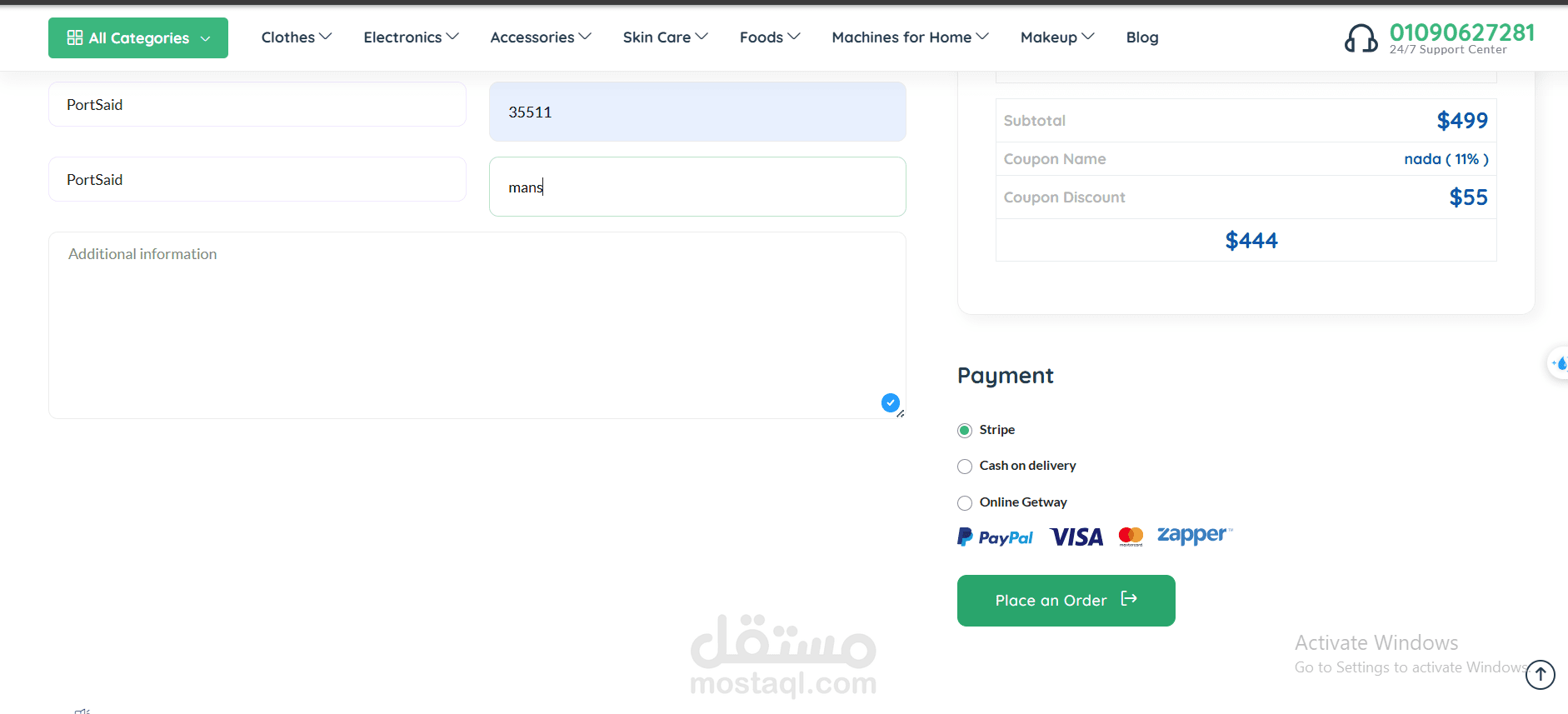Click the scroll-to-top arrow icon
1568x714 pixels.
[x=1541, y=675]
